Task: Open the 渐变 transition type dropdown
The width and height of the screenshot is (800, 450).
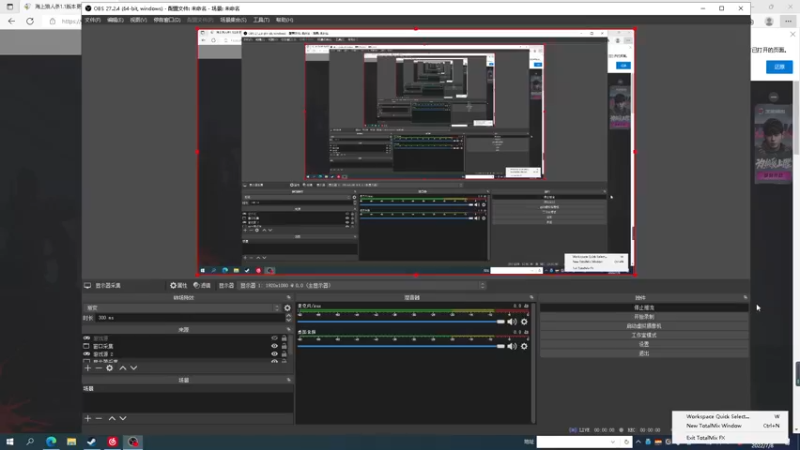Action: point(182,308)
